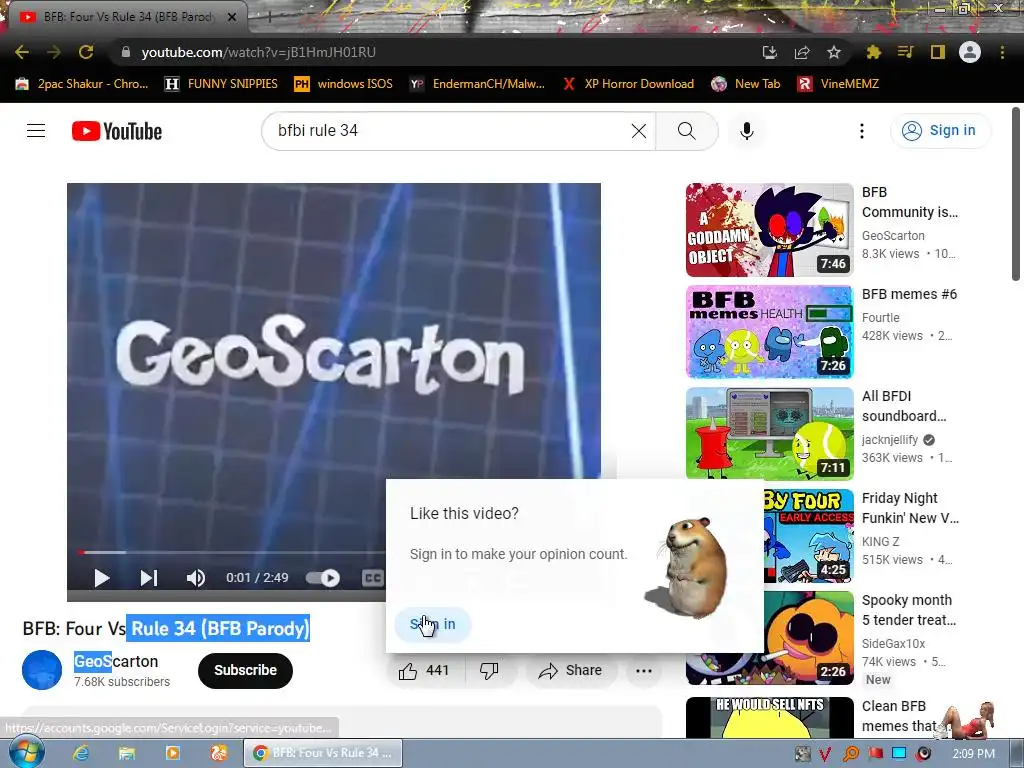Open the Chrome extensions puzzle icon
This screenshot has width=1024, height=768.
[x=873, y=52]
